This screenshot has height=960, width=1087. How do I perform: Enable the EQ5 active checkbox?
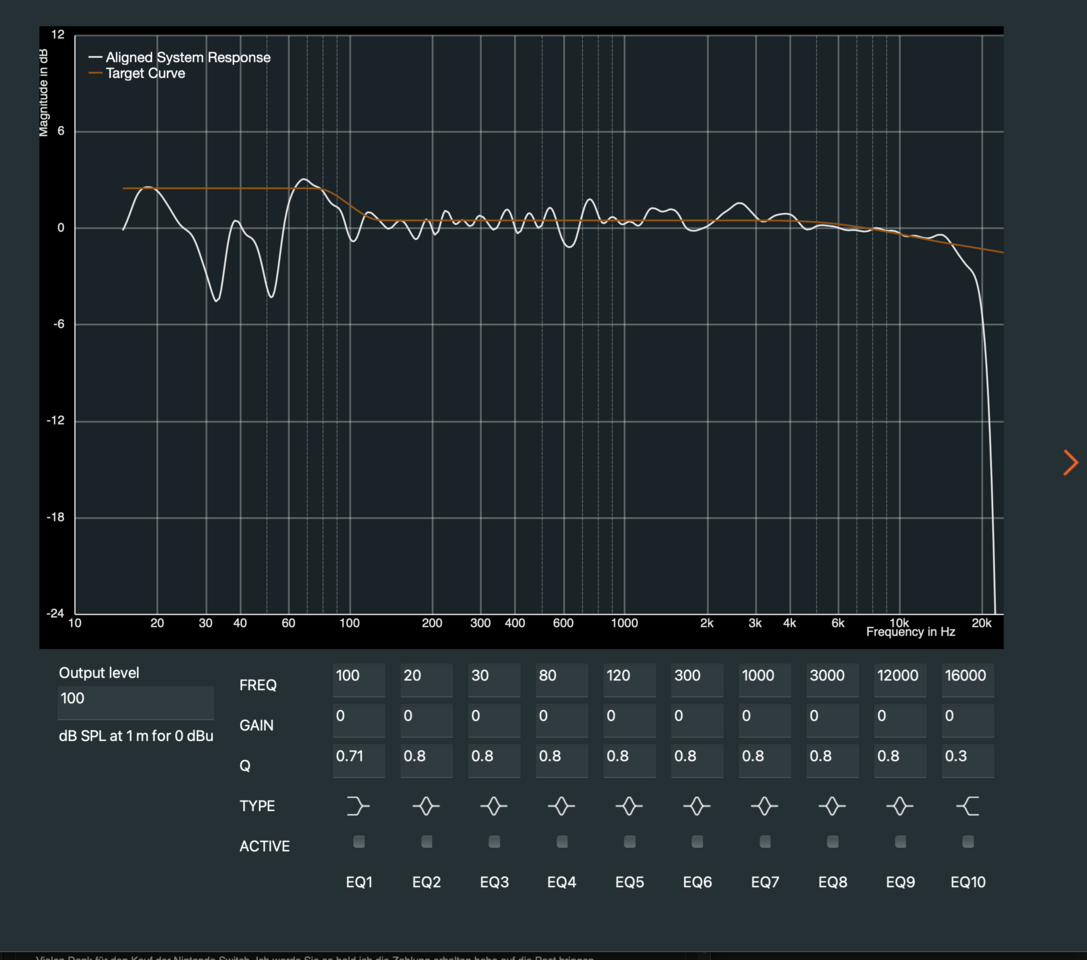[x=629, y=841]
